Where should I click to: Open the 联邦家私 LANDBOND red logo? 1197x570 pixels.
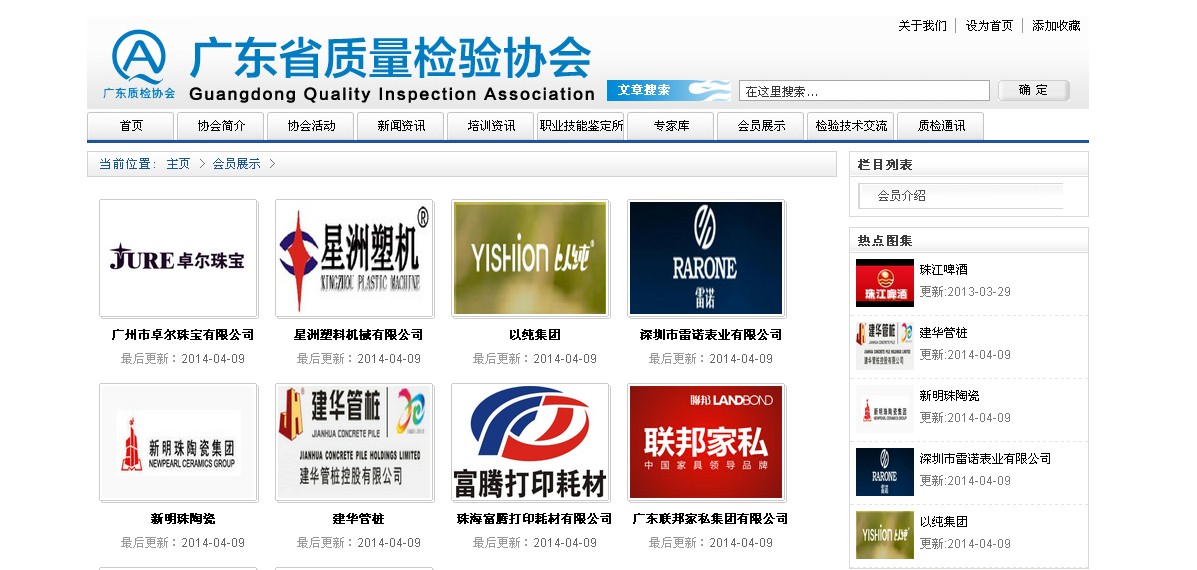click(706, 443)
